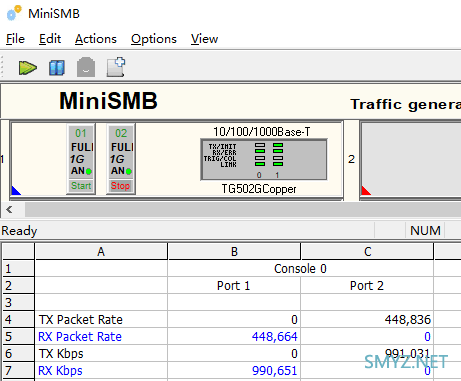Click the MiniSMB app icon in title bar
The width and height of the screenshot is (461, 381).
point(14,13)
